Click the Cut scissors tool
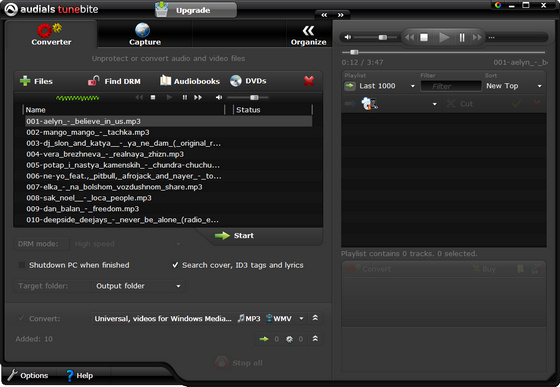 [460, 104]
